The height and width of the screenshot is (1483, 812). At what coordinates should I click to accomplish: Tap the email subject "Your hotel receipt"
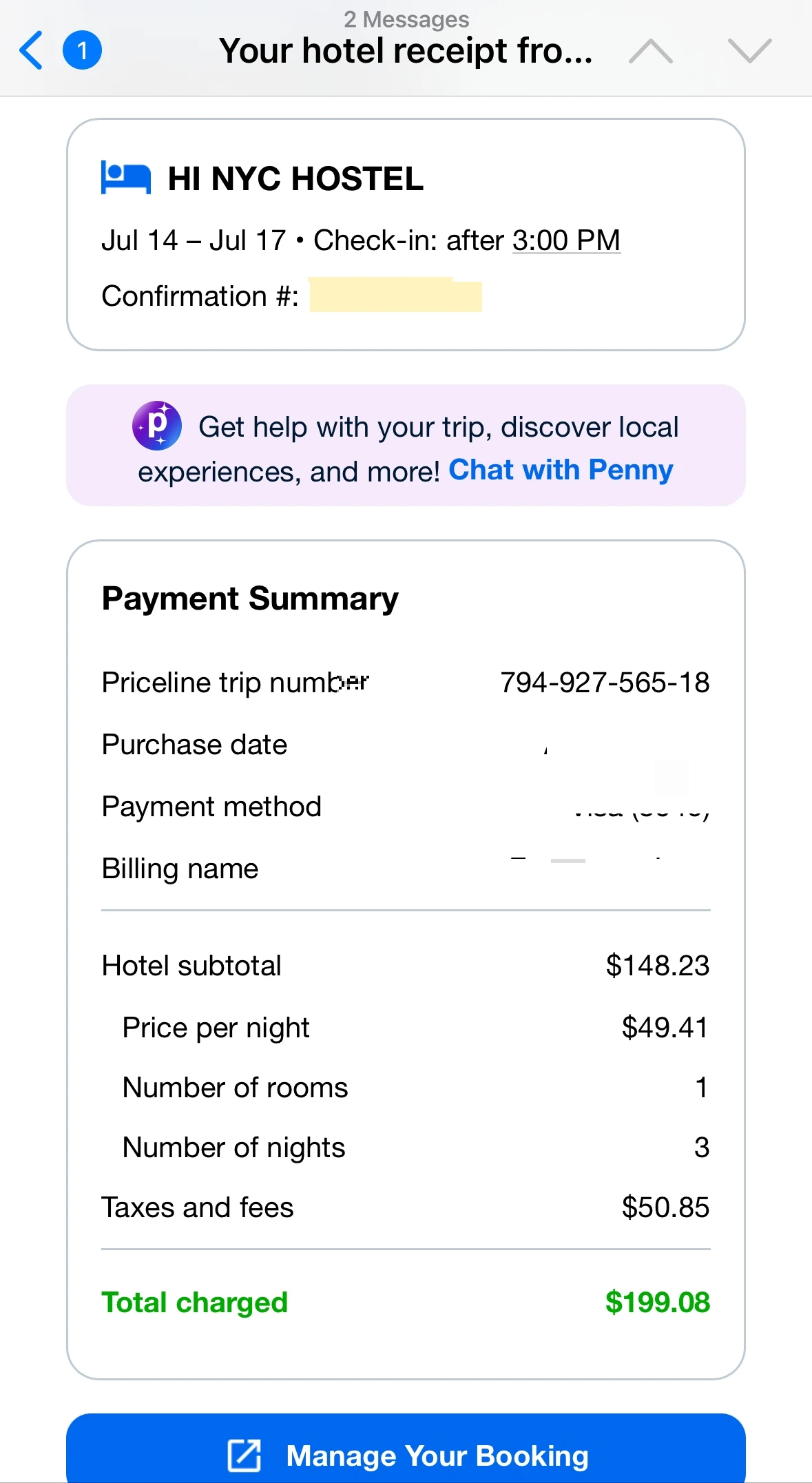pos(406,51)
